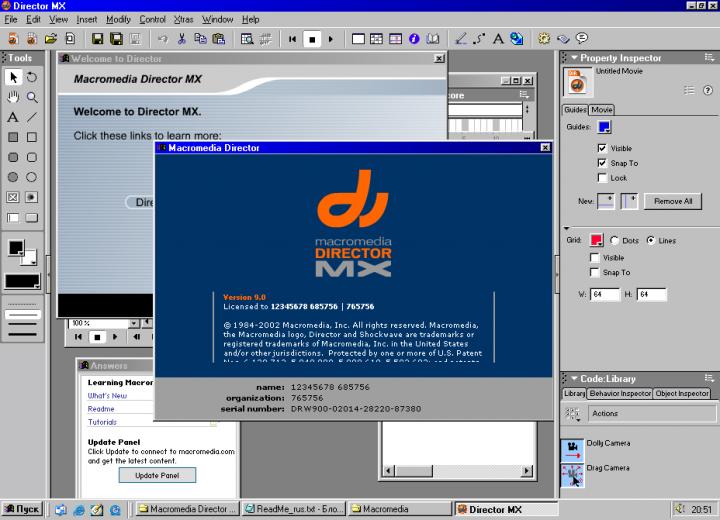Click the Find Cast Member icon
This screenshot has height=520, width=720.
(247, 39)
